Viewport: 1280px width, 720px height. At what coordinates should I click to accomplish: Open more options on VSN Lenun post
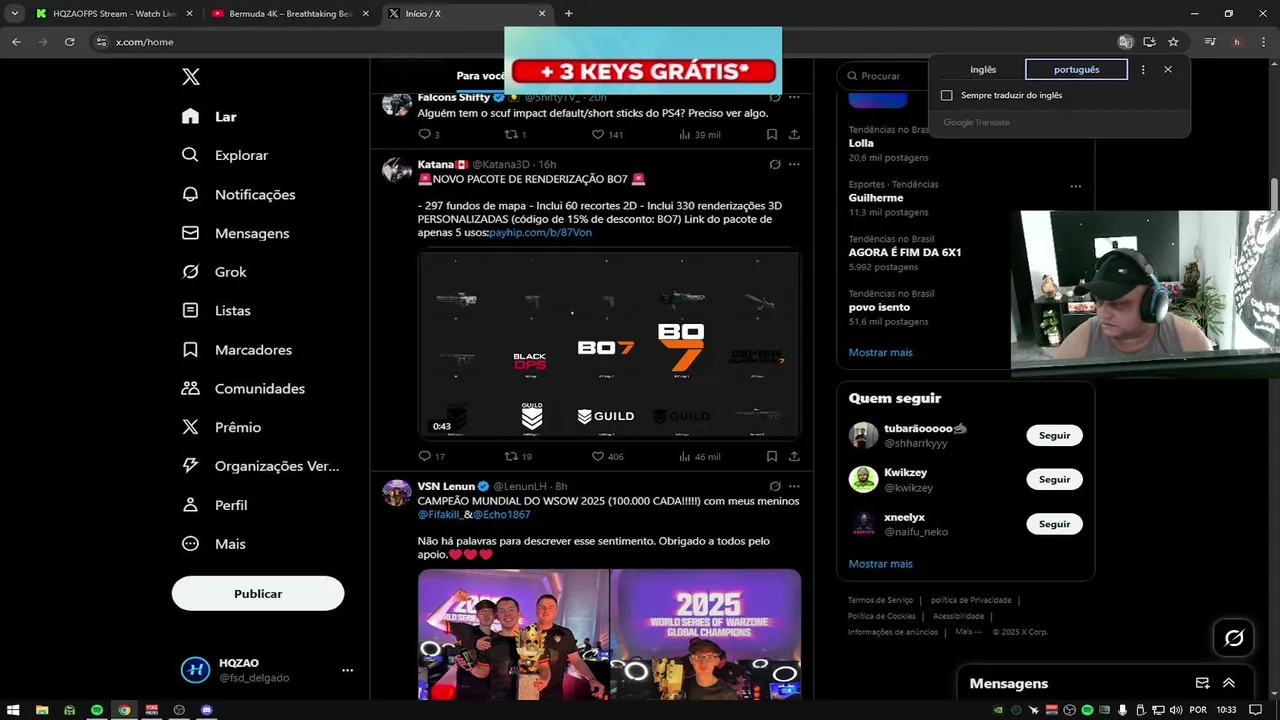point(794,486)
